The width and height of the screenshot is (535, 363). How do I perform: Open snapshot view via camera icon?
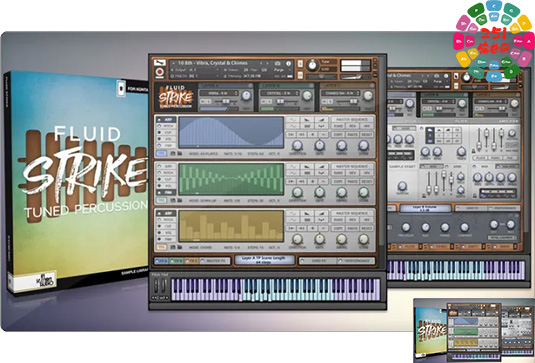point(277,63)
